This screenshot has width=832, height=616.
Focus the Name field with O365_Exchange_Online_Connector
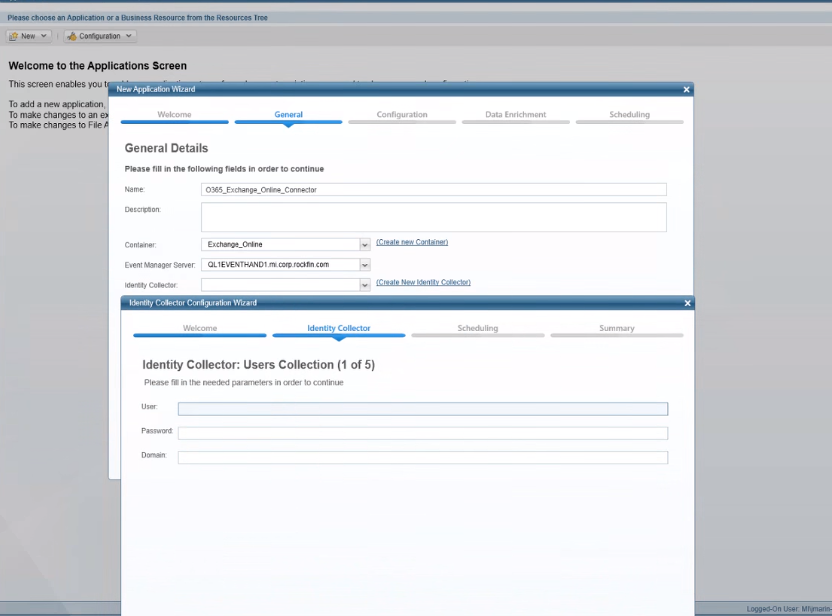(434, 189)
